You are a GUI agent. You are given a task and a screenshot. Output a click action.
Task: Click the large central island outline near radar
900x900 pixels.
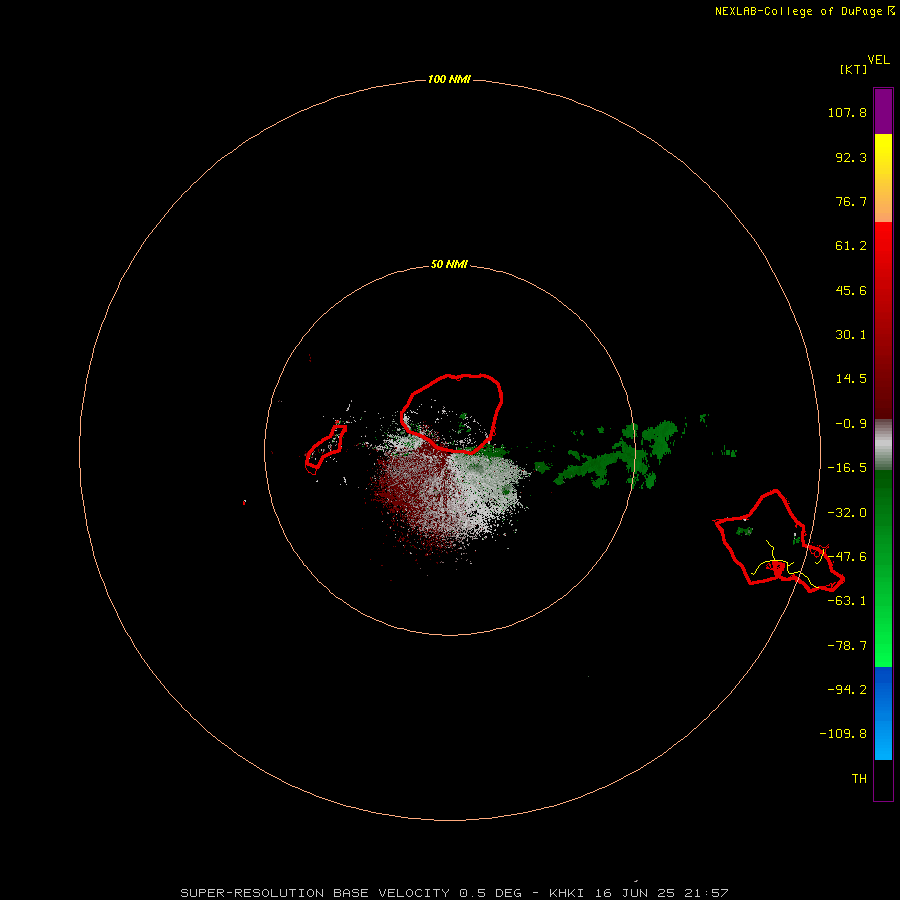[x=452, y=413]
